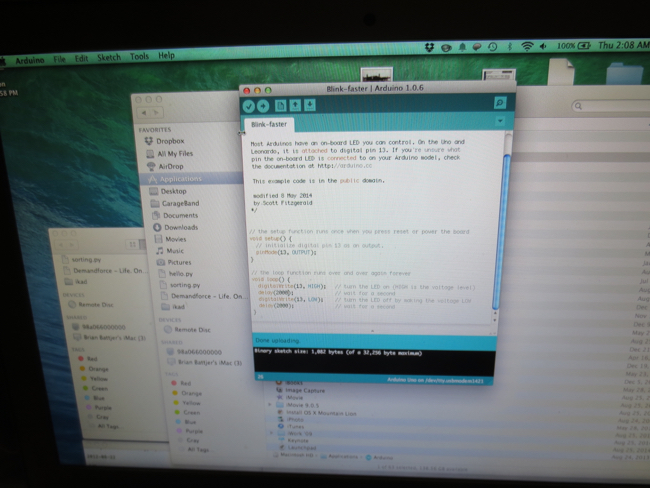650x488 pixels.
Task: Expand the iWork '09 folder triangle
Action: tap(272, 433)
